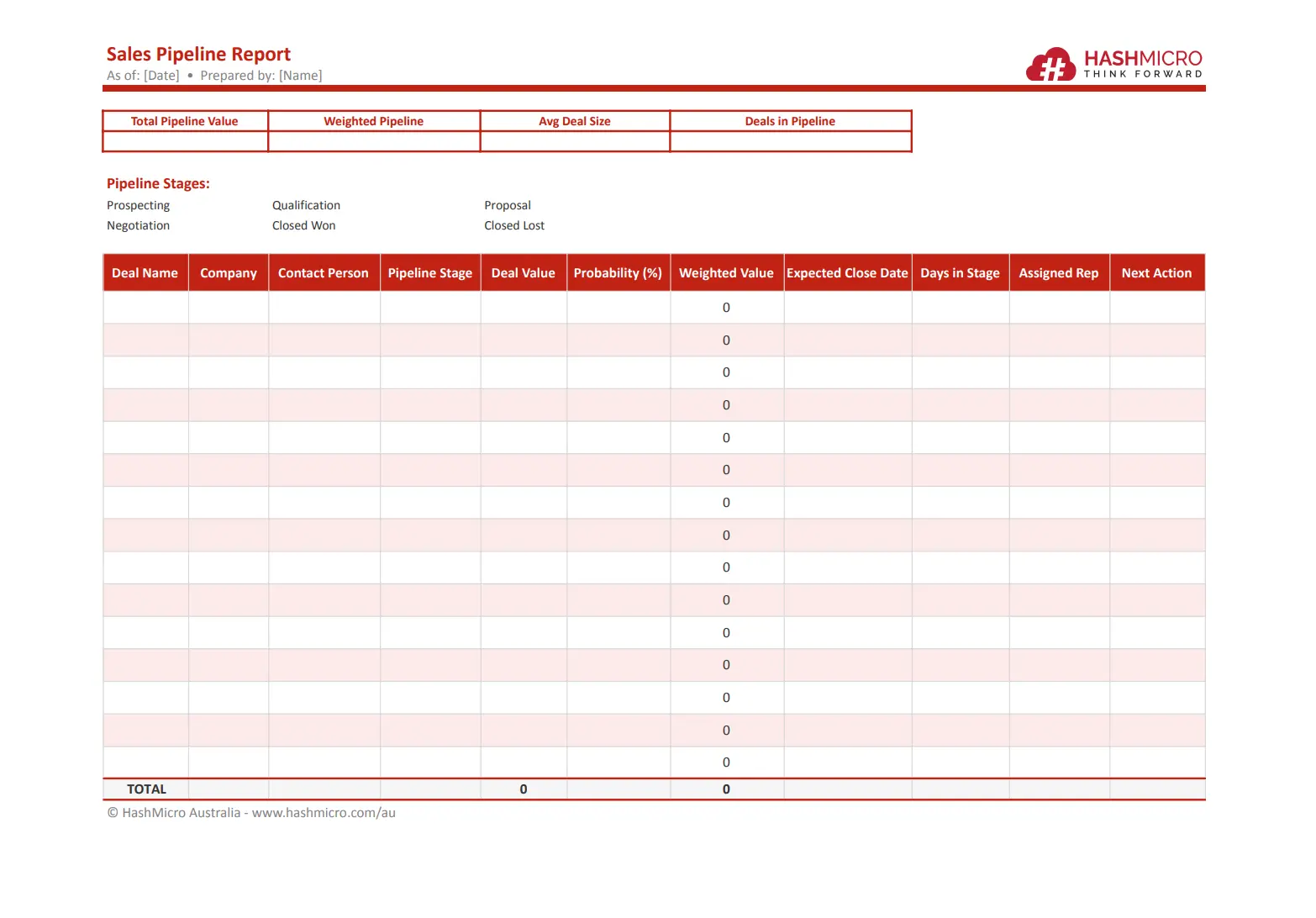The height and width of the screenshot is (918, 1316).
Task: Select the Pipeline Stage column header
Action: pyautogui.click(x=429, y=273)
